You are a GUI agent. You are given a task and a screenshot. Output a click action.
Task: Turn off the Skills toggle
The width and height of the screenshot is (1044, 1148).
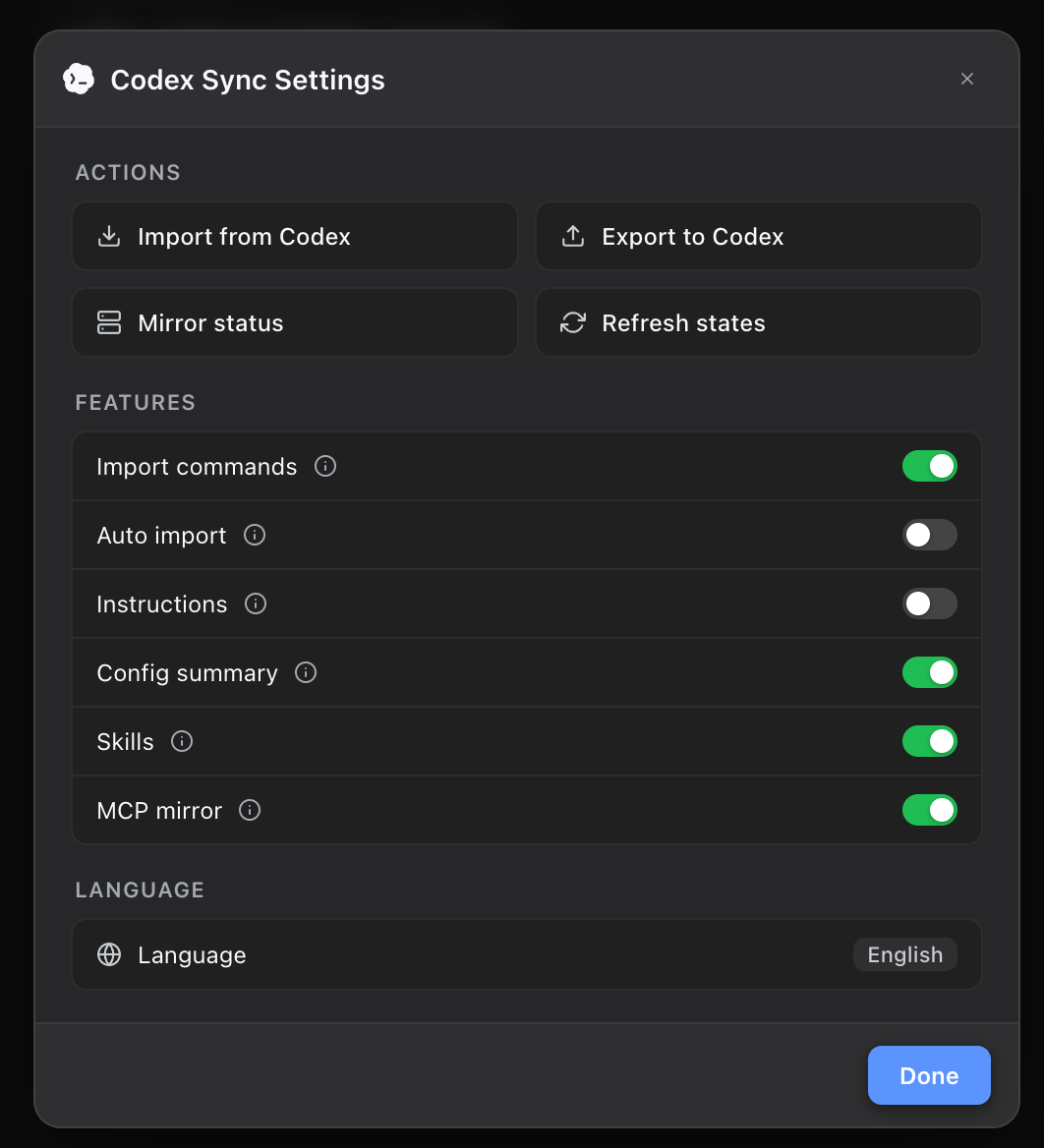[930, 742]
